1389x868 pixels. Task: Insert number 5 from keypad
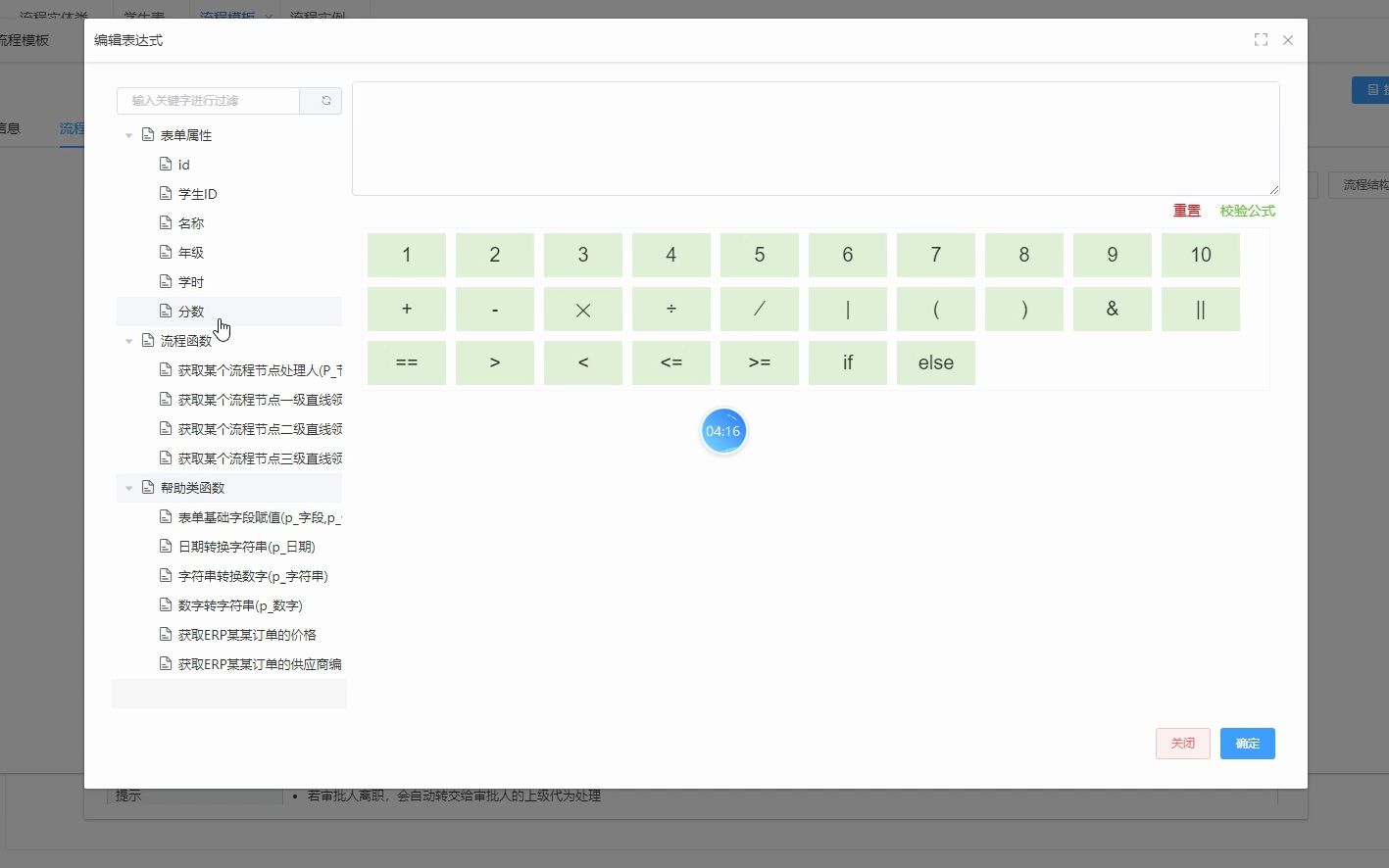(x=760, y=255)
